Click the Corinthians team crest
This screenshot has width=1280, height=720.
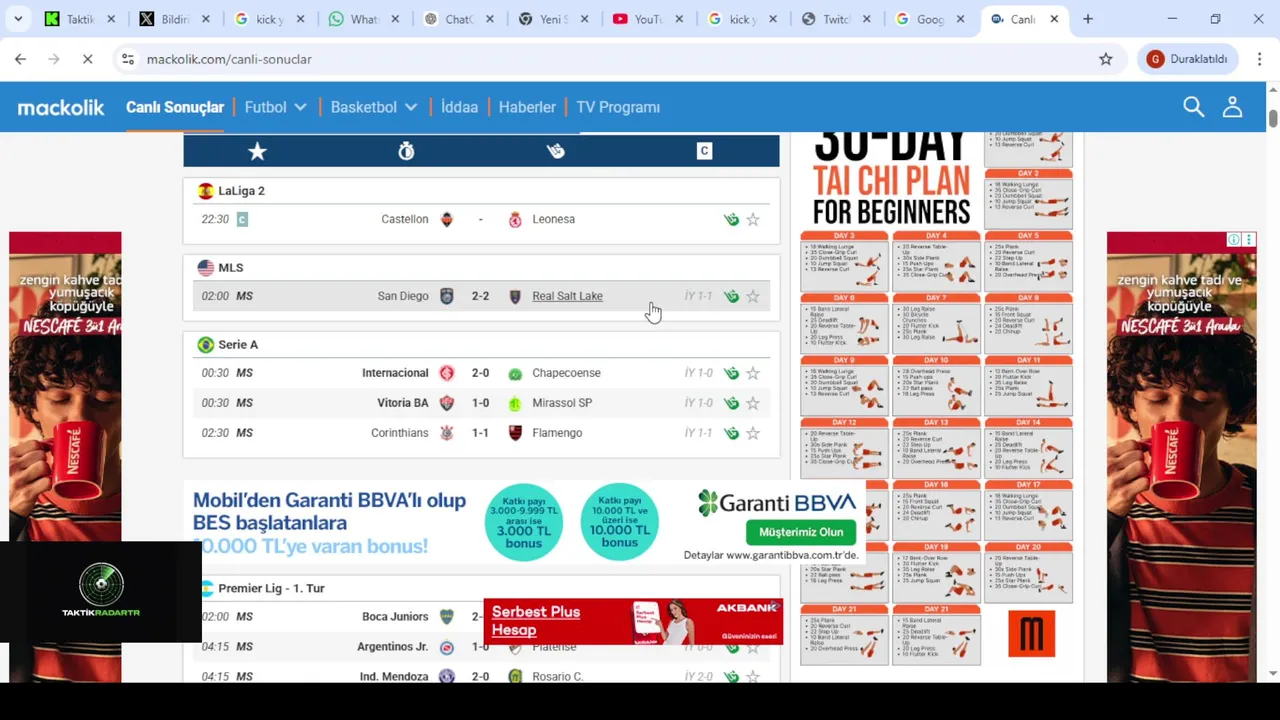pos(447,433)
